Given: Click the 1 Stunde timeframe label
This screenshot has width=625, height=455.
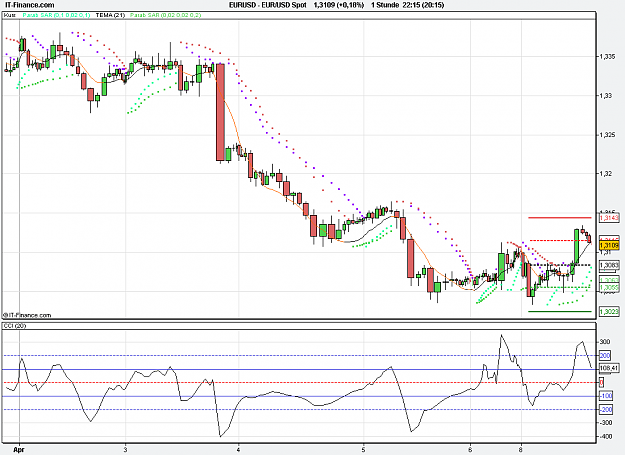Looking at the screenshot, I should coord(385,5).
